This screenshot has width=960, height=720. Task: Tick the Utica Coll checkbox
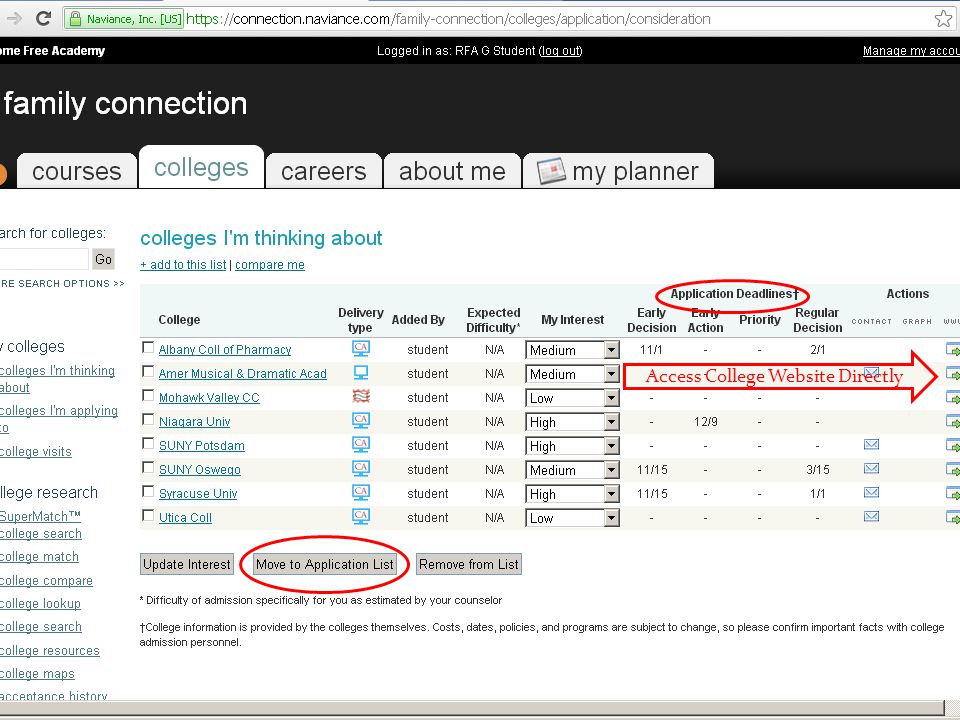coord(148,516)
